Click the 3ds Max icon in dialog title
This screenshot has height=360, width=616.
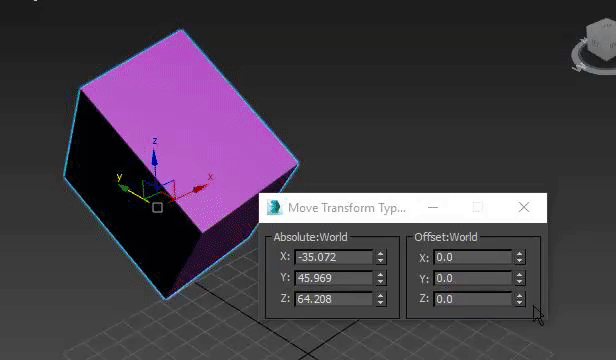pyautogui.click(x=274, y=207)
